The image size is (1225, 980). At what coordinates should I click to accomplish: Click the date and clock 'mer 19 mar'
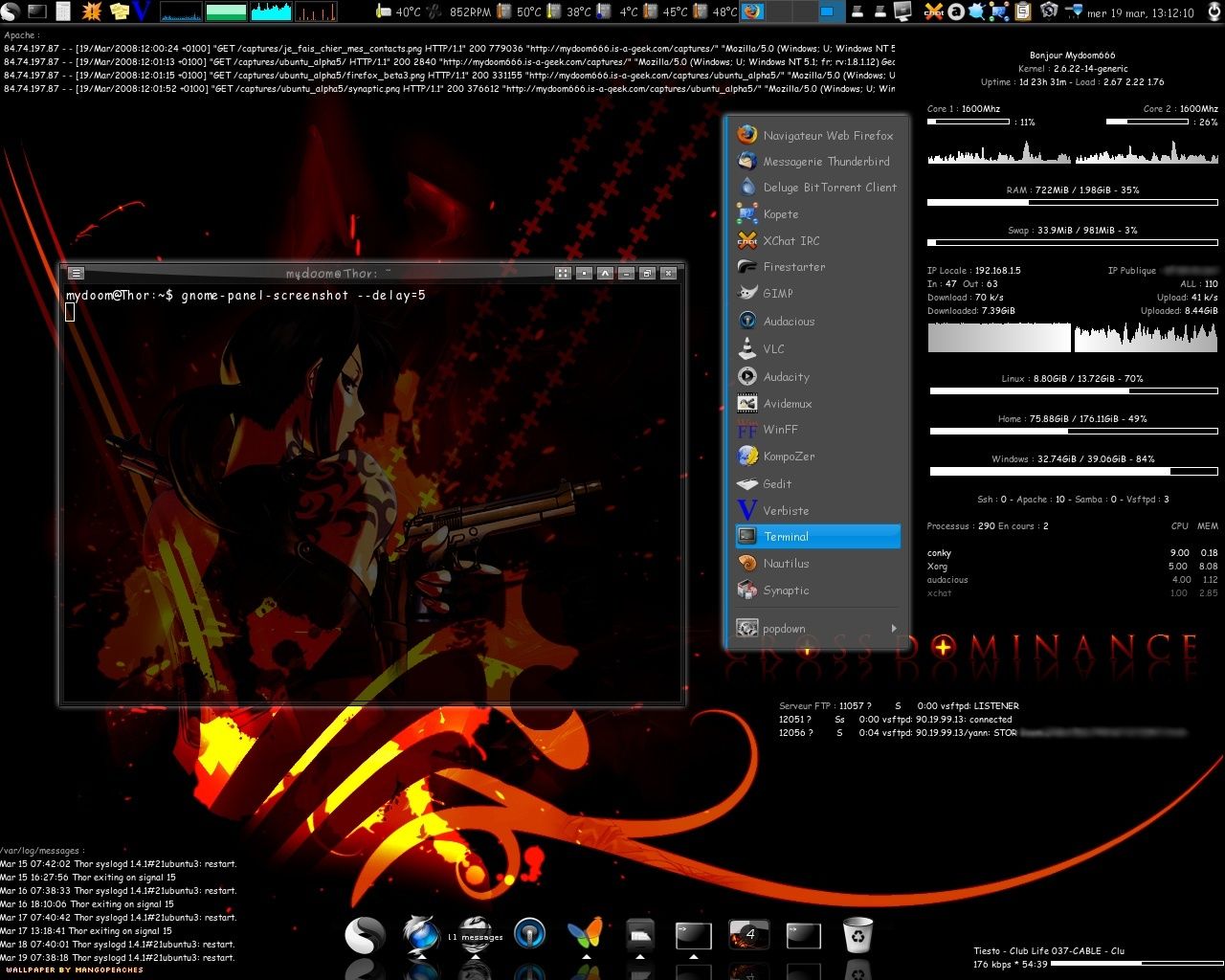click(x=1141, y=12)
